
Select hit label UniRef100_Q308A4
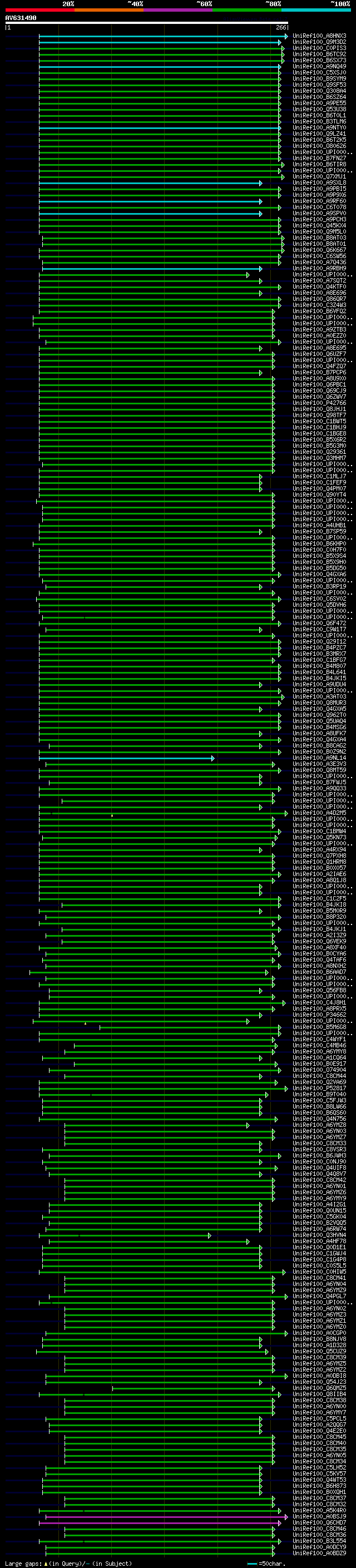click(319, 91)
